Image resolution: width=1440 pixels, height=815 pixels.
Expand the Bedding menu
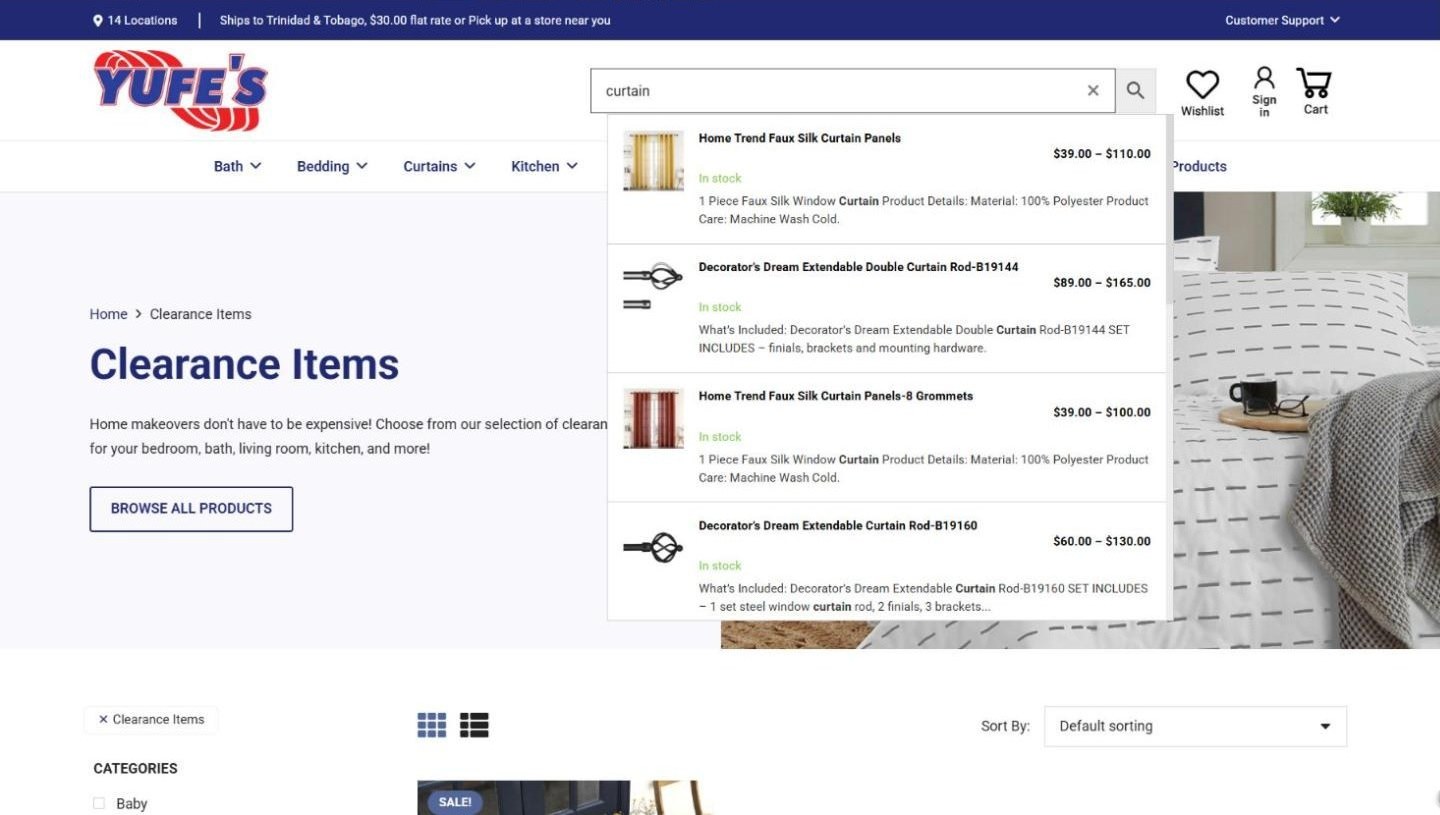point(332,166)
